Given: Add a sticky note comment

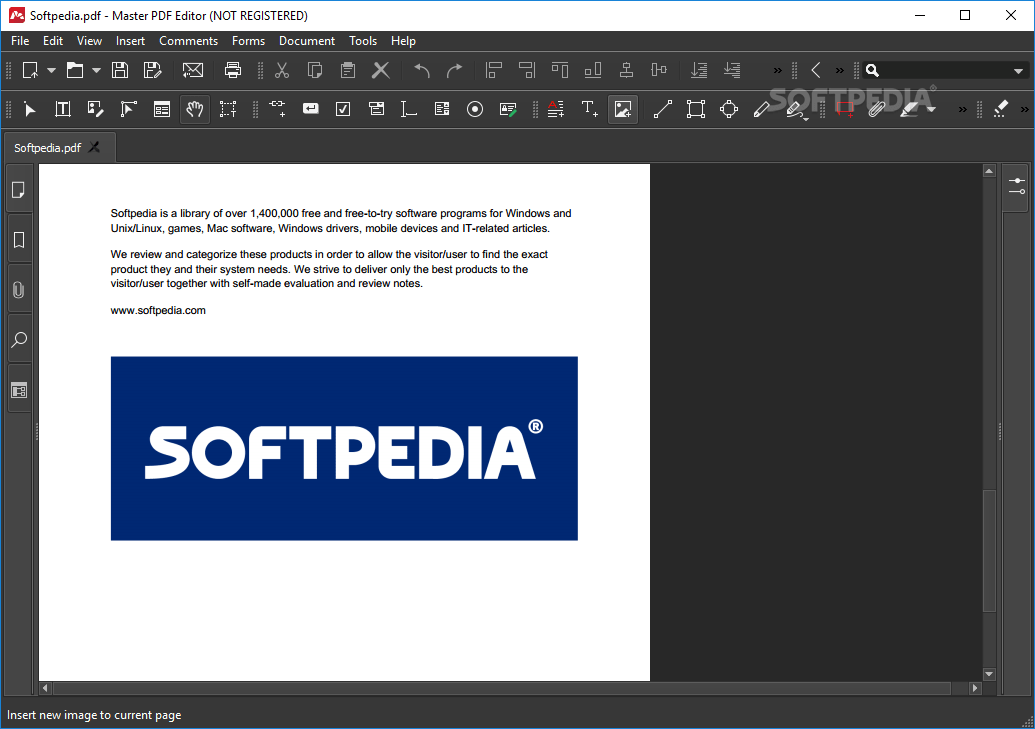Looking at the screenshot, I should [x=844, y=109].
